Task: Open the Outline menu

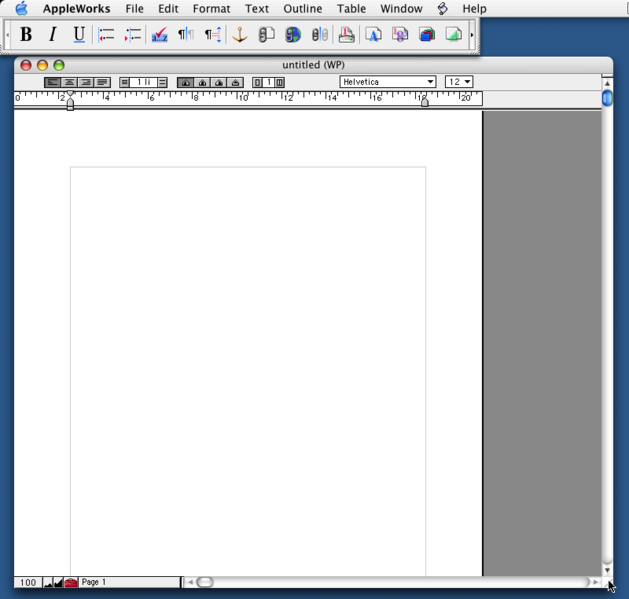Action: [302, 8]
